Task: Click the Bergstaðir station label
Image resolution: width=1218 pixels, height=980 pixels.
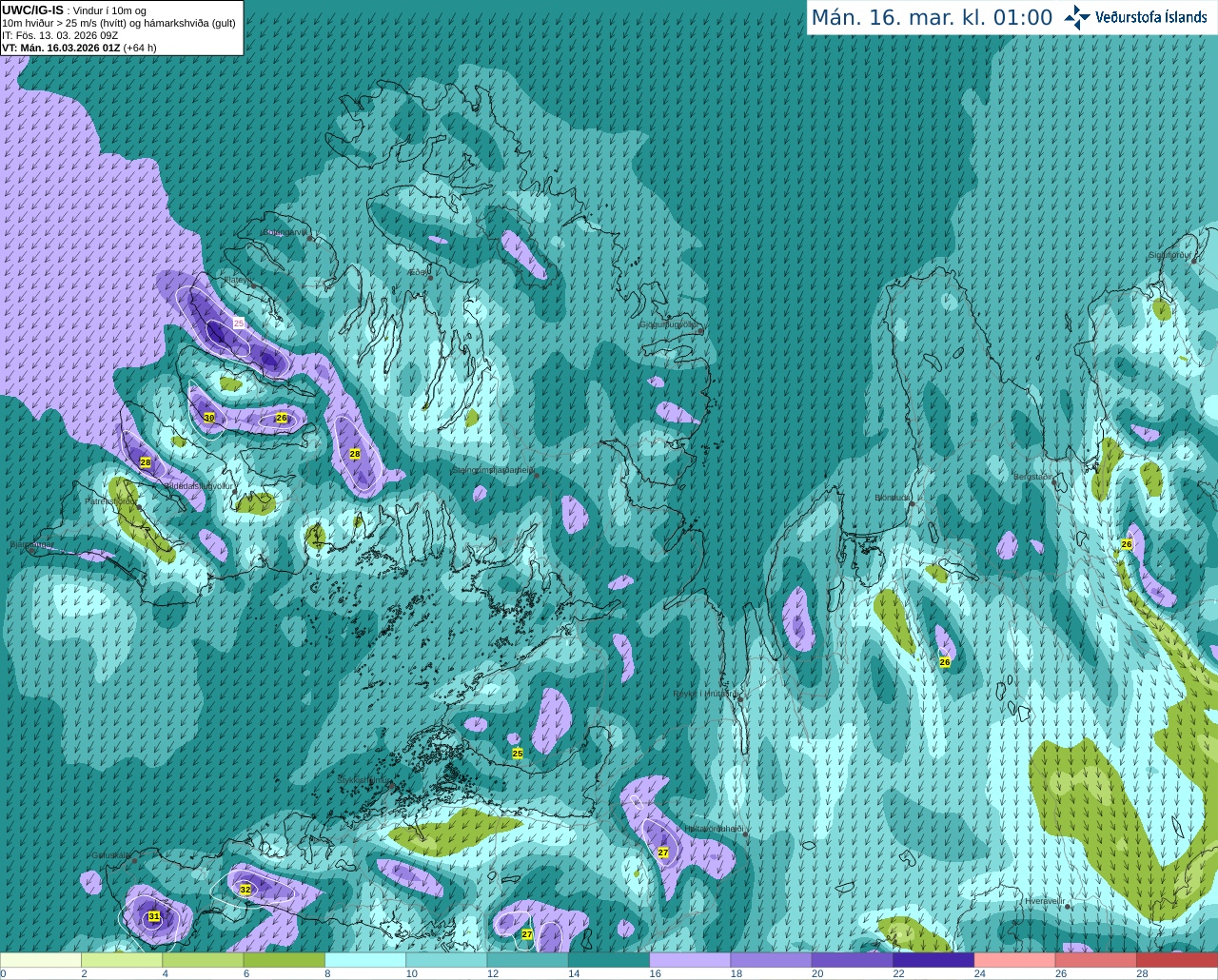Action: tap(1033, 477)
